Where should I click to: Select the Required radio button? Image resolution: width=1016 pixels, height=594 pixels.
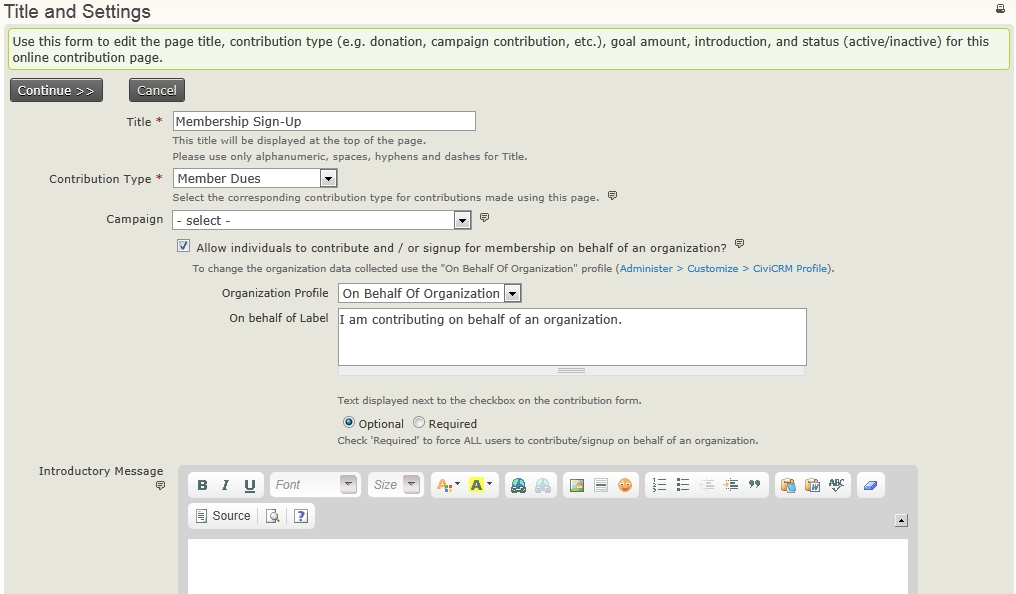click(419, 423)
